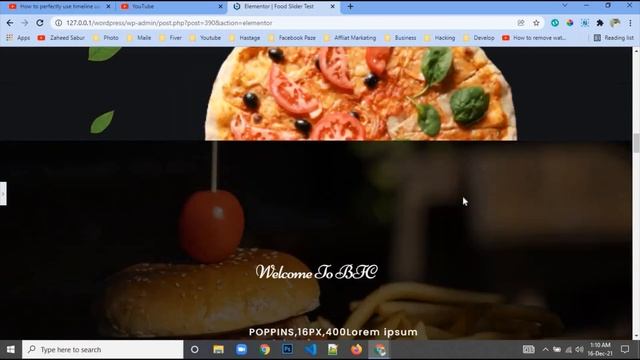Click the active Chrome window on the taskbar
640x360 pixels.
380,349
